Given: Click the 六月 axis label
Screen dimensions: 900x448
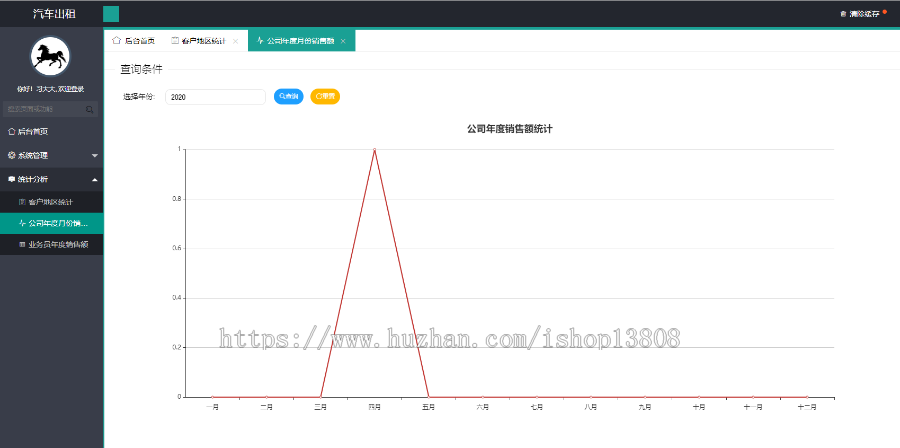Looking at the screenshot, I should coord(482,407).
